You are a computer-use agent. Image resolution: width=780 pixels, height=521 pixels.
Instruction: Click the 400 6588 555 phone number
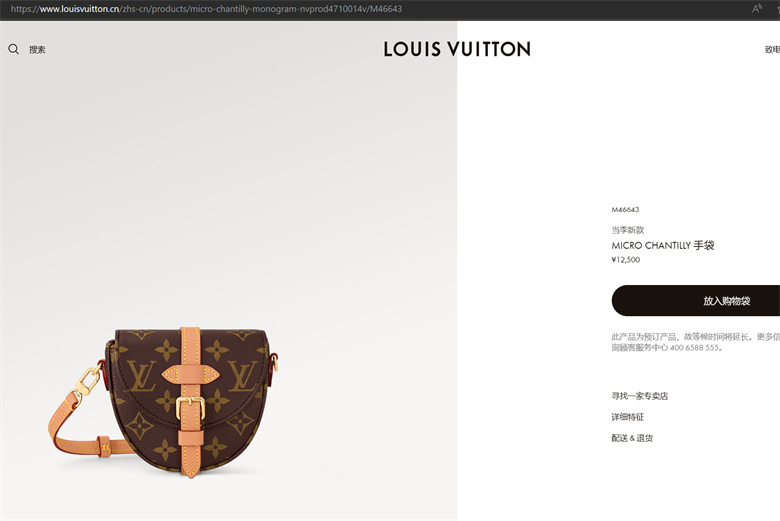point(694,347)
